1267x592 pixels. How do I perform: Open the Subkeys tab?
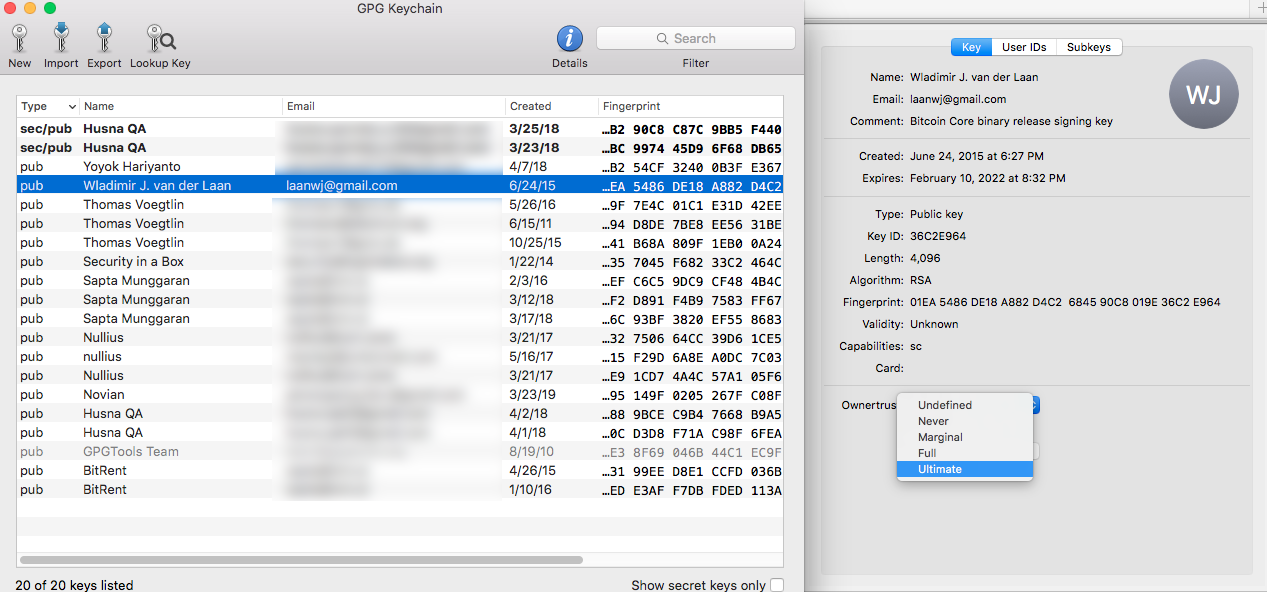click(1089, 47)
